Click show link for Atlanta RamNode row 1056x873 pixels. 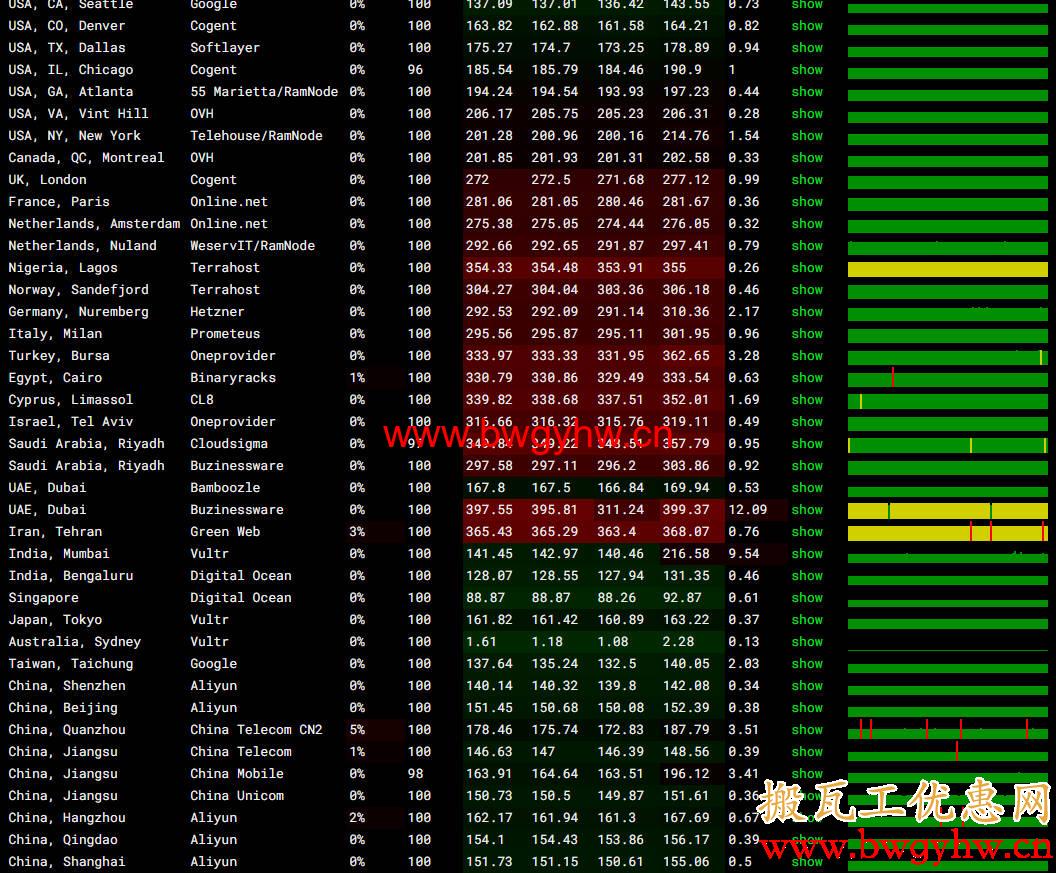pos(807,92)
